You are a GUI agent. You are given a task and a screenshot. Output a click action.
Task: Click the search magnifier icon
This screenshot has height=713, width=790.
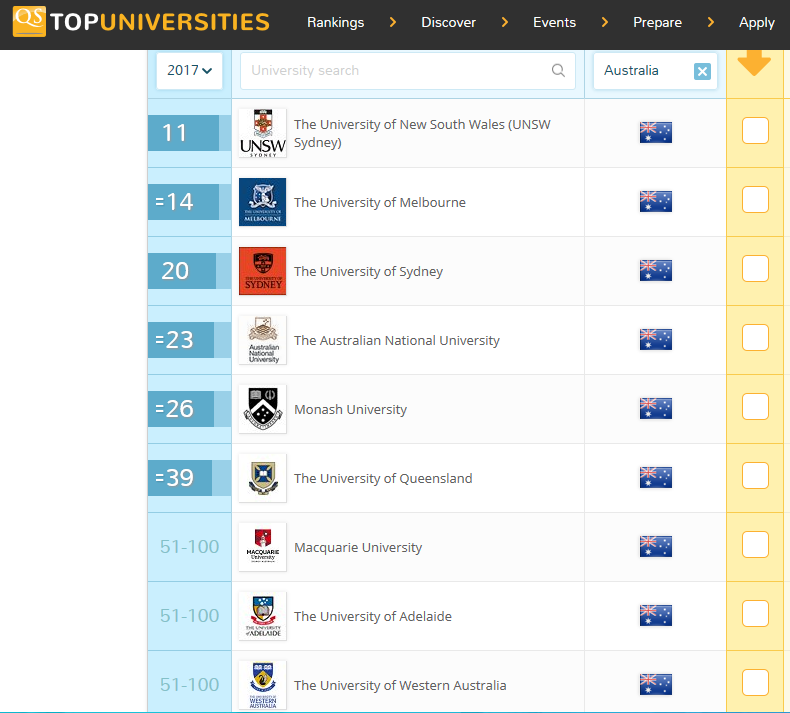point(558,71)
